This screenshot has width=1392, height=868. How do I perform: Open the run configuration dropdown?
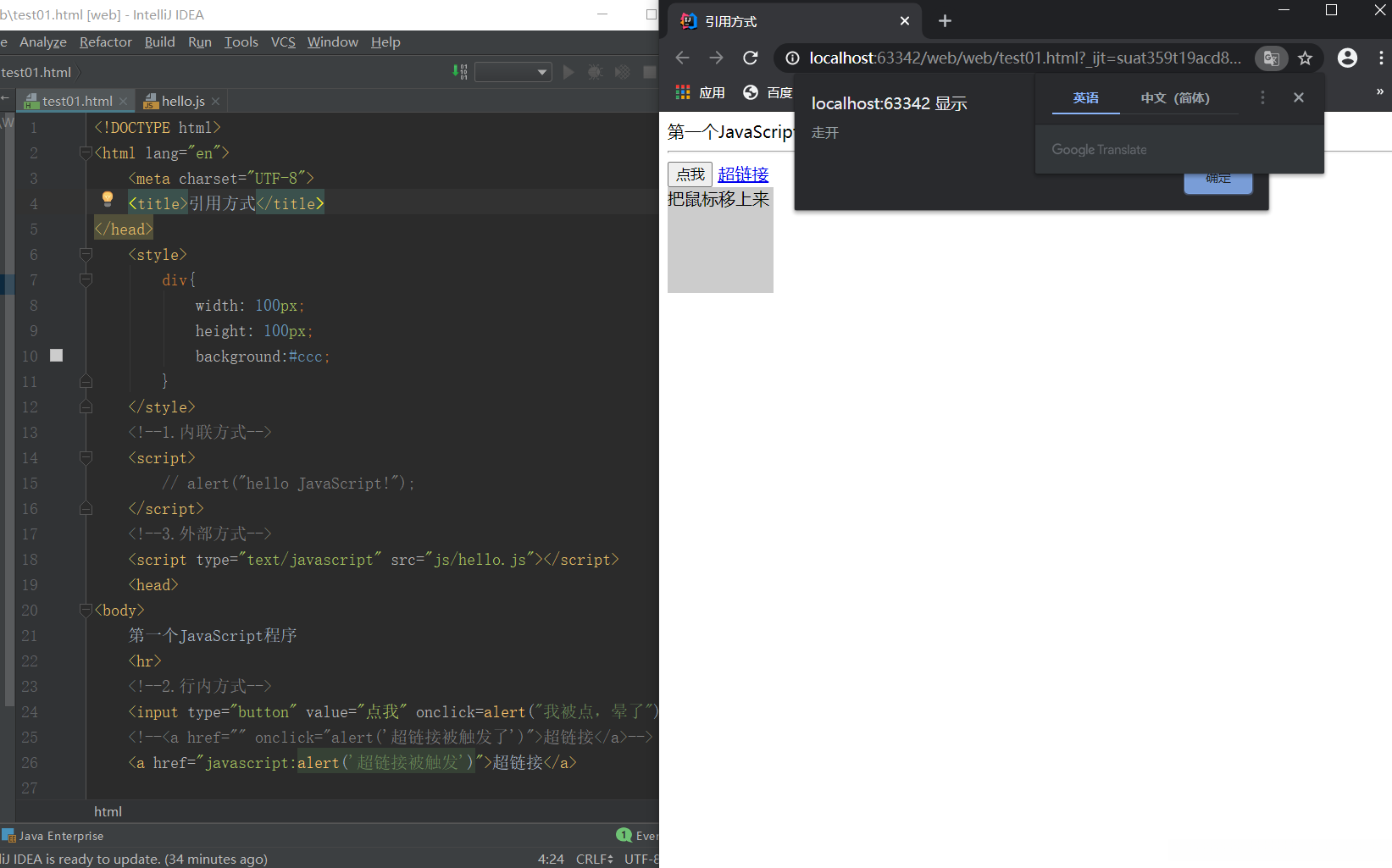click(513, 72)
